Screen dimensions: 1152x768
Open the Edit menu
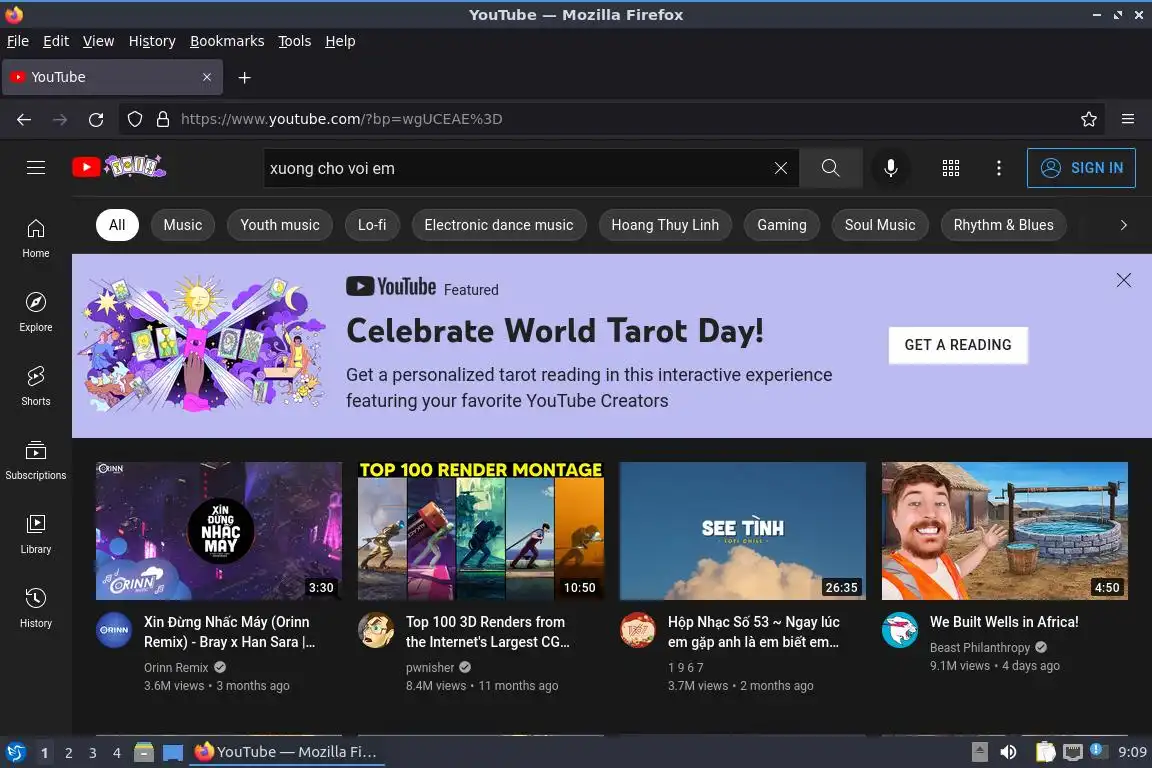[x=56, y=41]
